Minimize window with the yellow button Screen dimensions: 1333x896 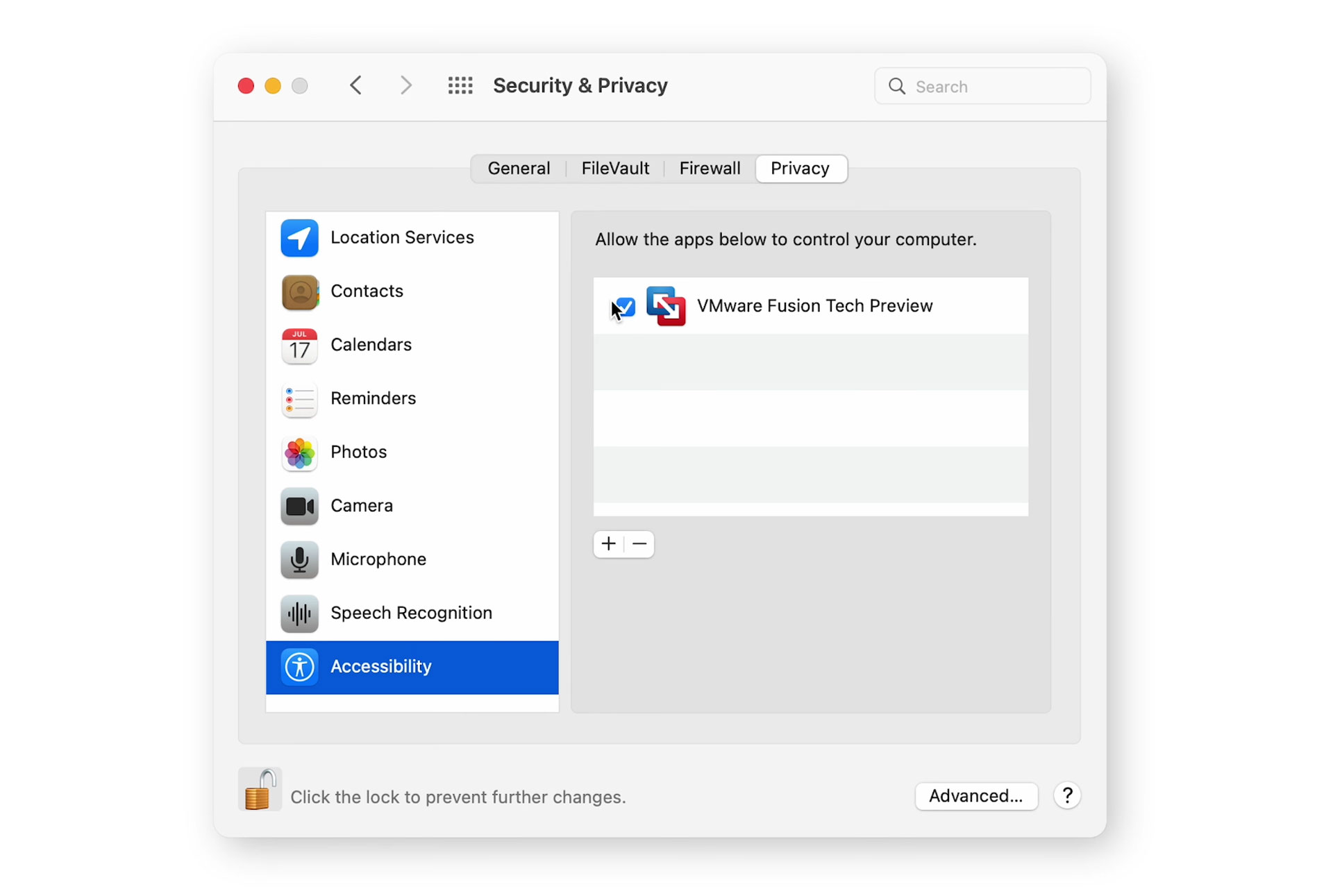point(273,85)
